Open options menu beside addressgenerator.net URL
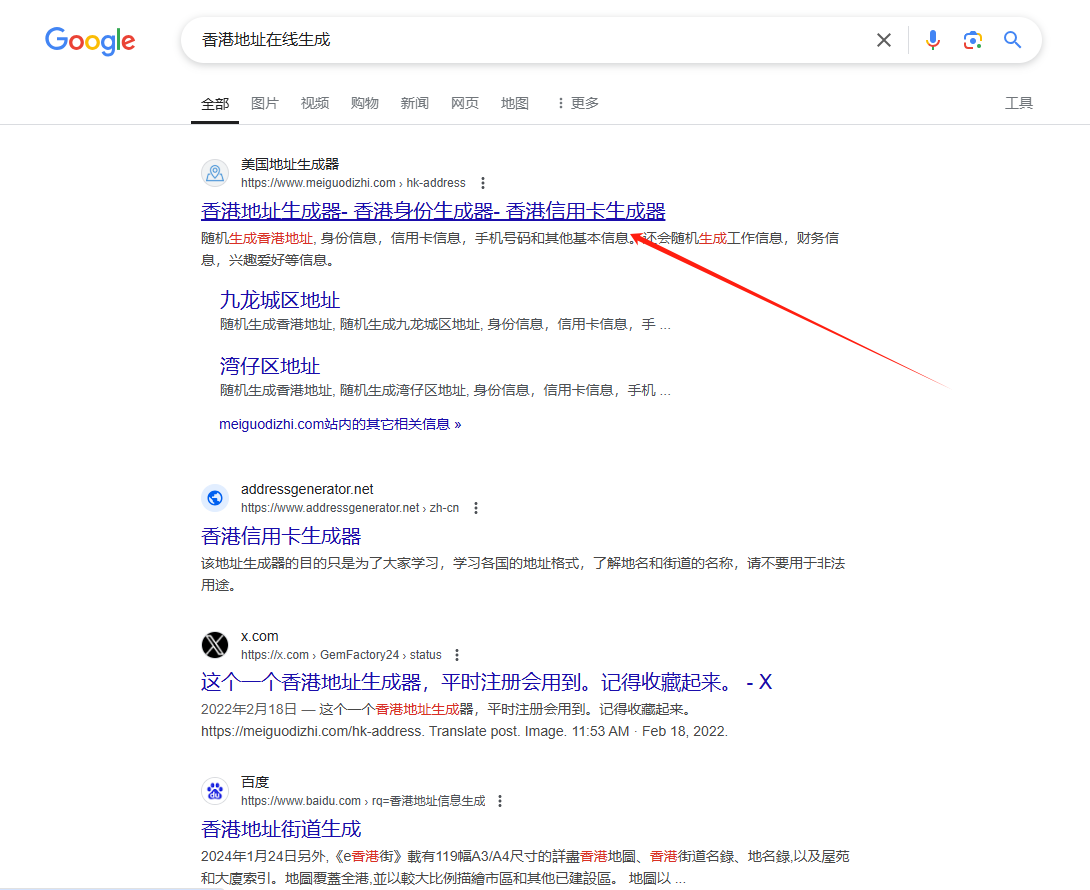The height and width of the screenshot is (890, 1090). (x=475, y=508)
